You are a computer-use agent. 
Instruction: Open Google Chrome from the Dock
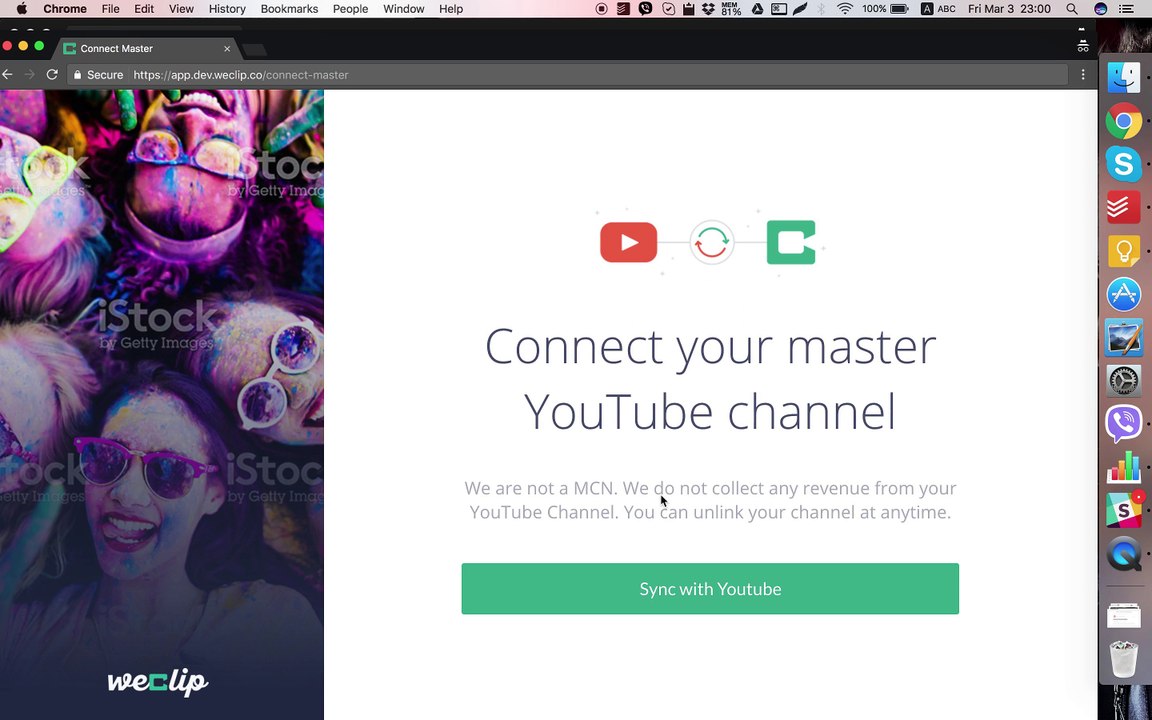pos(1123,120)
